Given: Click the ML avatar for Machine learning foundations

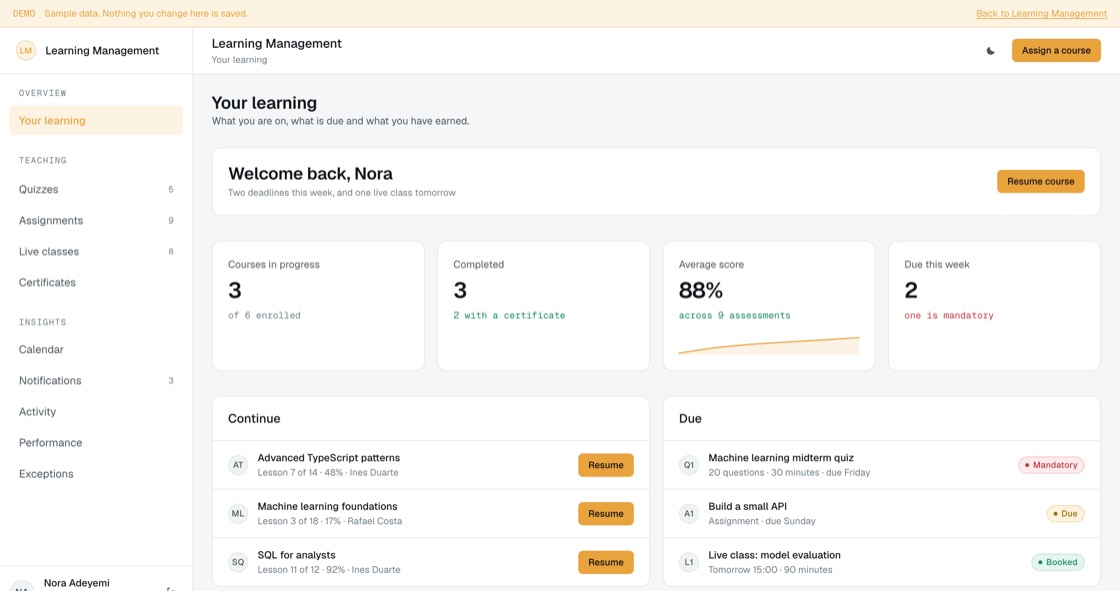Looking at the screenshot, I should click(x=238, y=514).
